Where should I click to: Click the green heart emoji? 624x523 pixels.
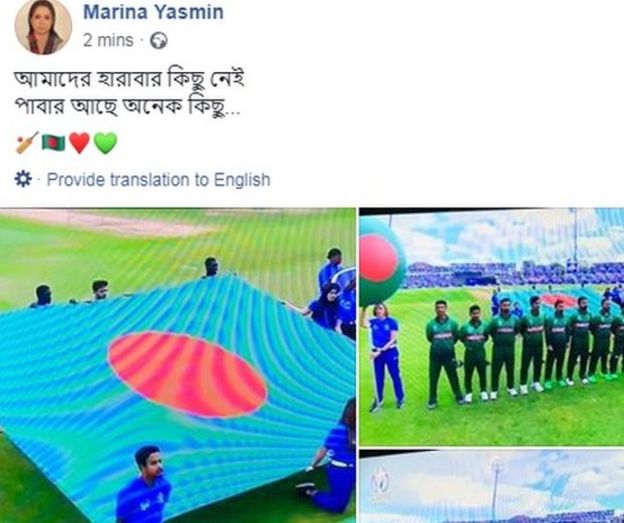click(x=105, y=143)
